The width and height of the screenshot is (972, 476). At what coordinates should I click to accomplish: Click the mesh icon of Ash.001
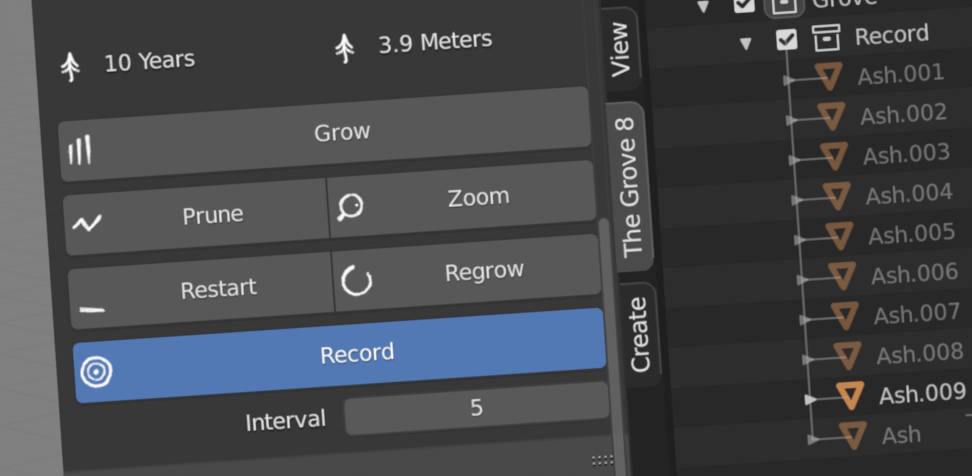coord(828,76)
